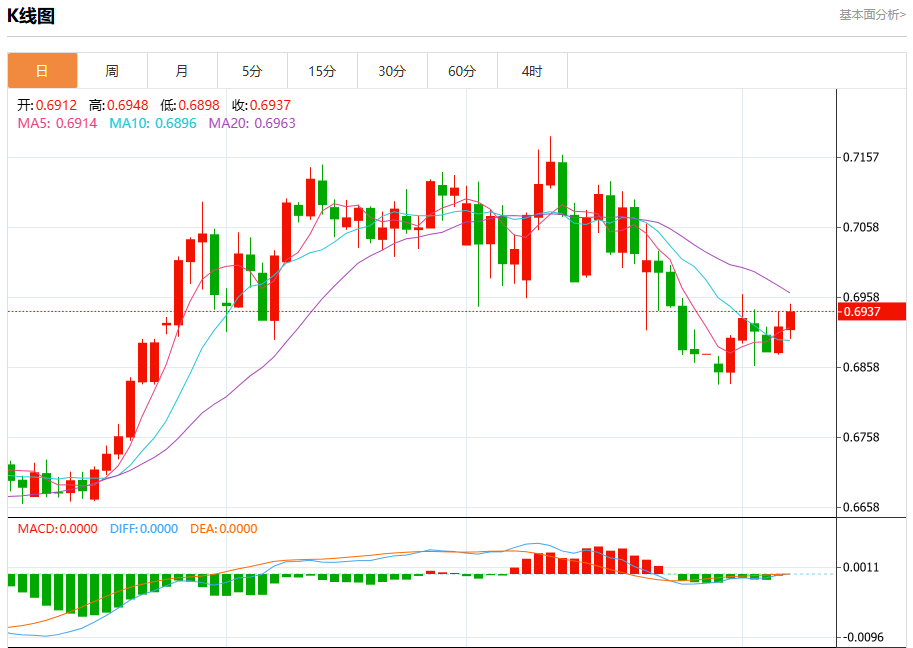Switch to the 月 monthly tab
The width and height of the screenshot is (913, 648).
[x=182, y=71]
